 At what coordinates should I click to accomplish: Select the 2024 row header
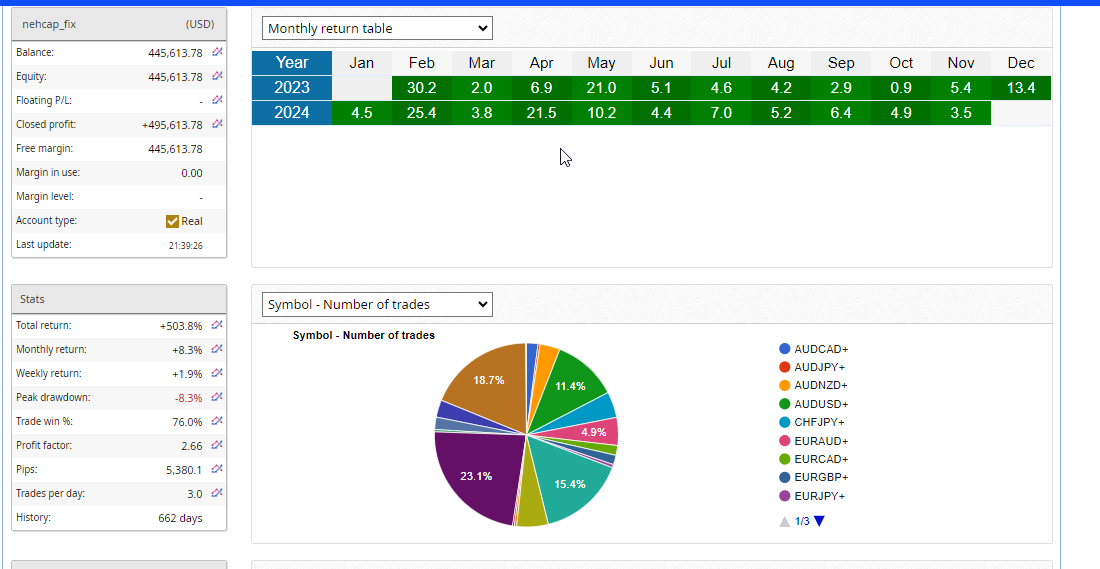[291, 113]
